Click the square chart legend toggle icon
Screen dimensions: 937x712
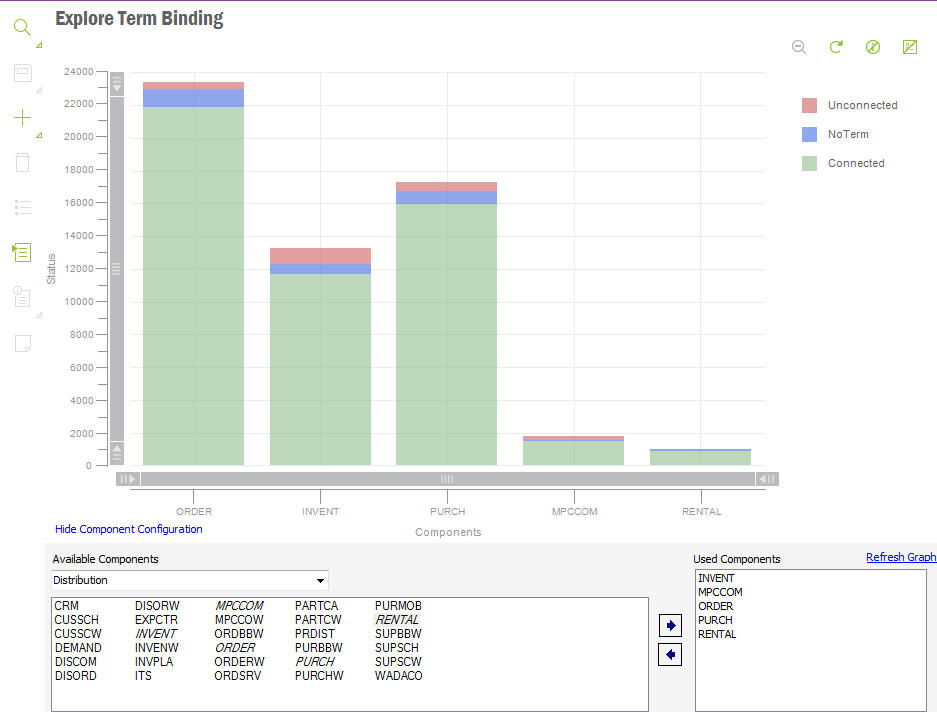point(910,47)
